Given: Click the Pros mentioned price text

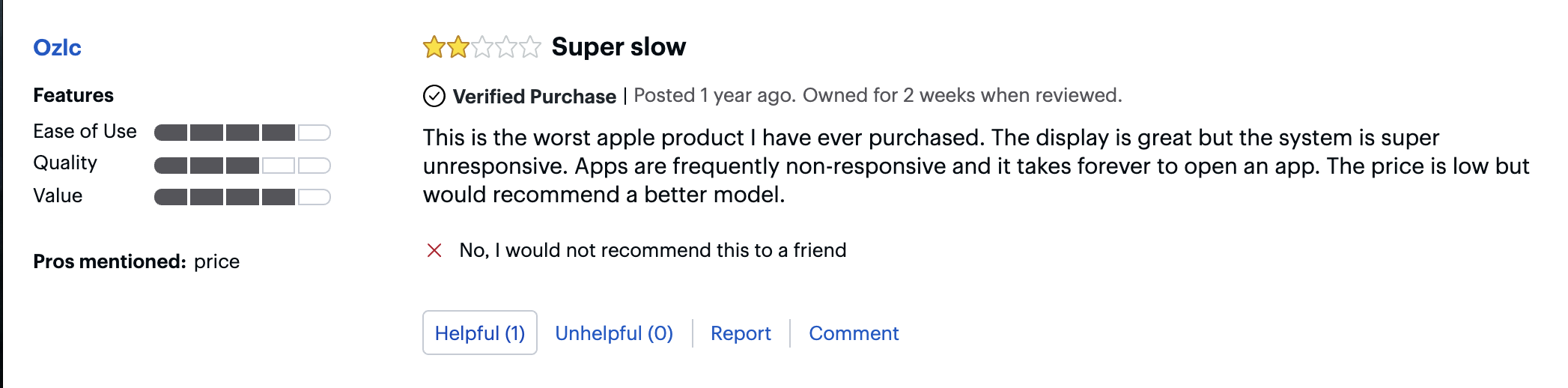Looking at the screenshot, I should [216, 261].
